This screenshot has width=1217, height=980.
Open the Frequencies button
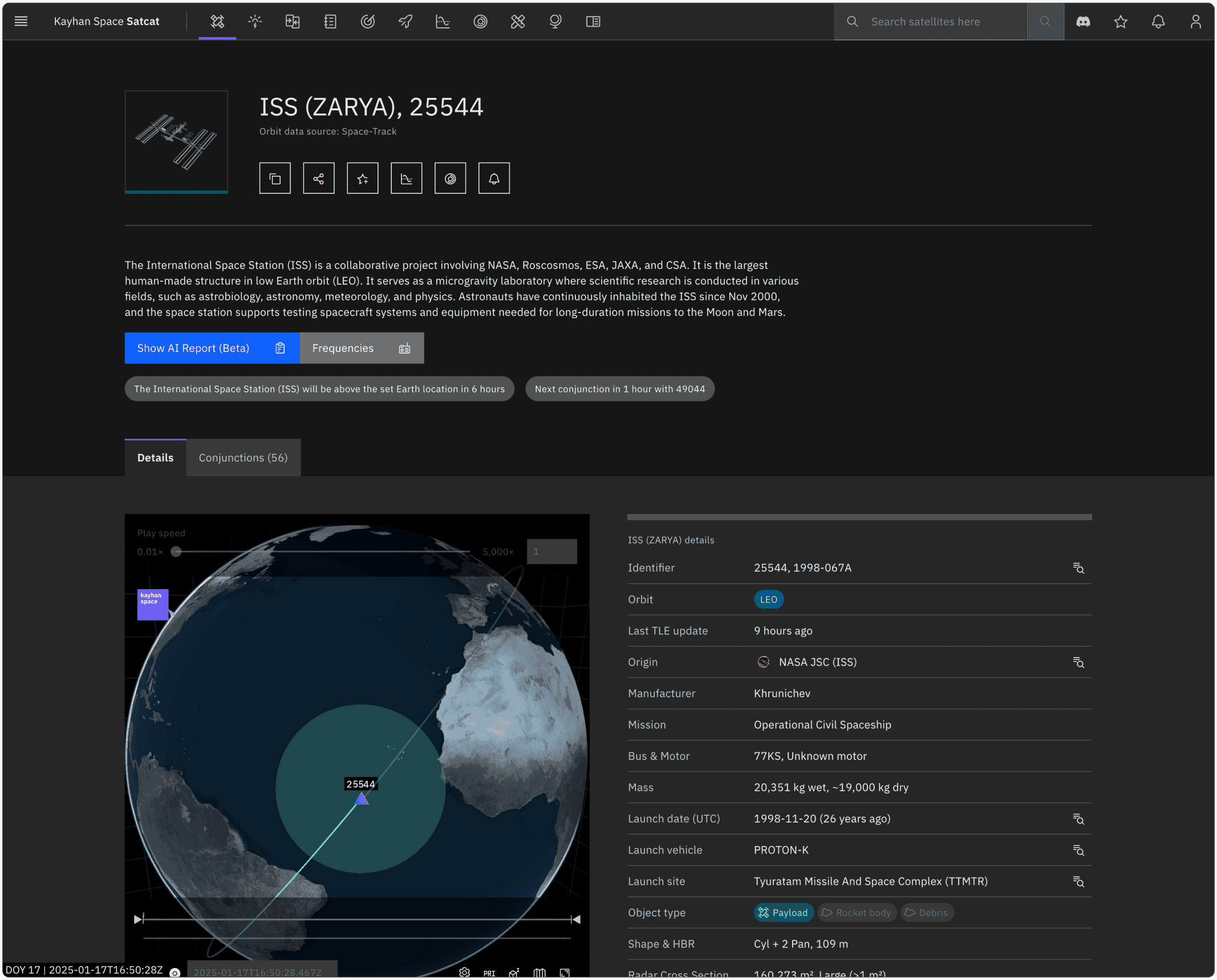[x=362, y=348]
